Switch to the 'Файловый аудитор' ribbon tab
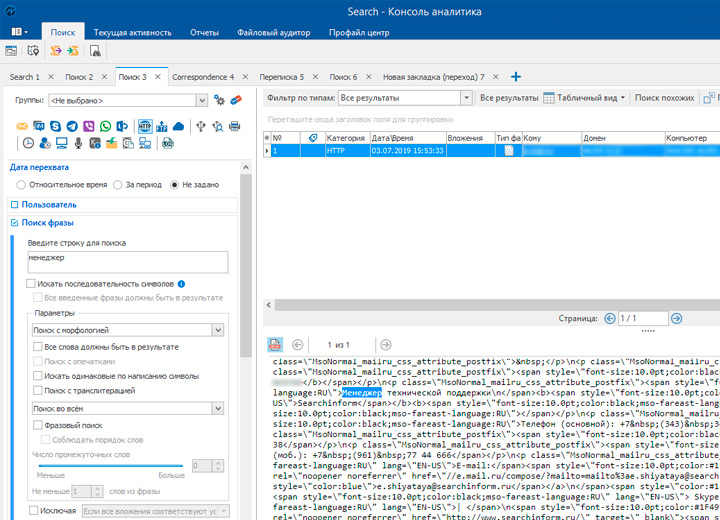The height and width of the screenshot is (520, 720). 274,33
